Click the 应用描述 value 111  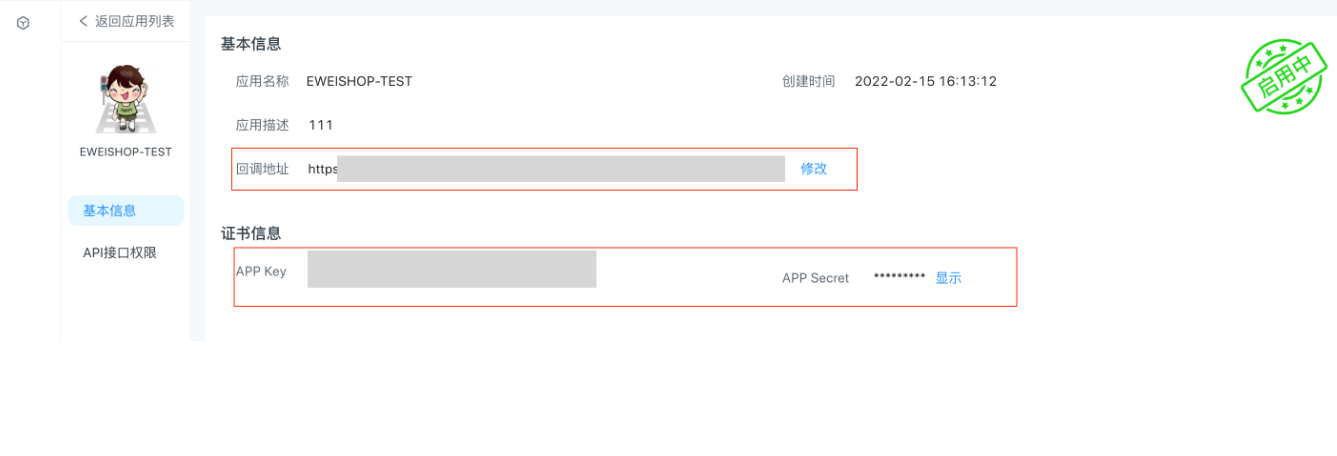pos(321,125)
